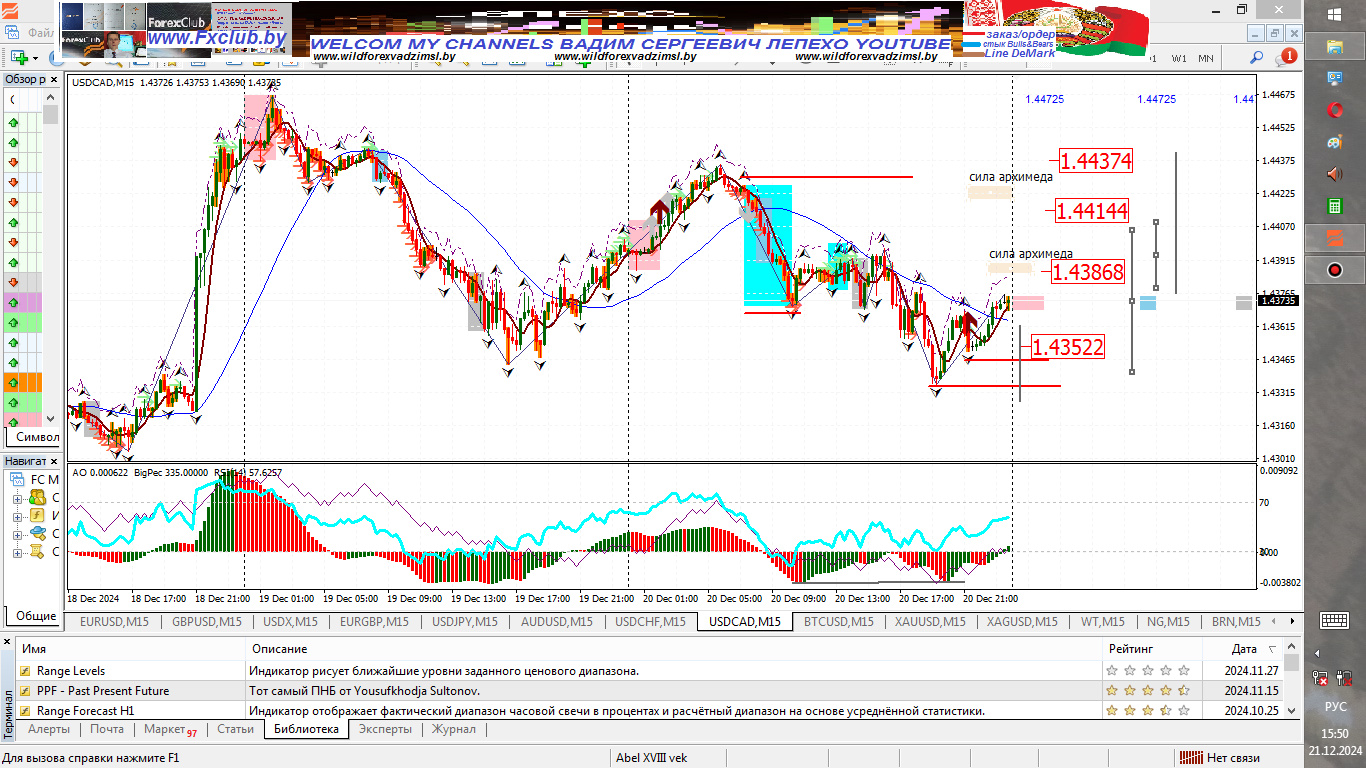
Task: Click the expert advisors hat icon
Action: point(37,533)
